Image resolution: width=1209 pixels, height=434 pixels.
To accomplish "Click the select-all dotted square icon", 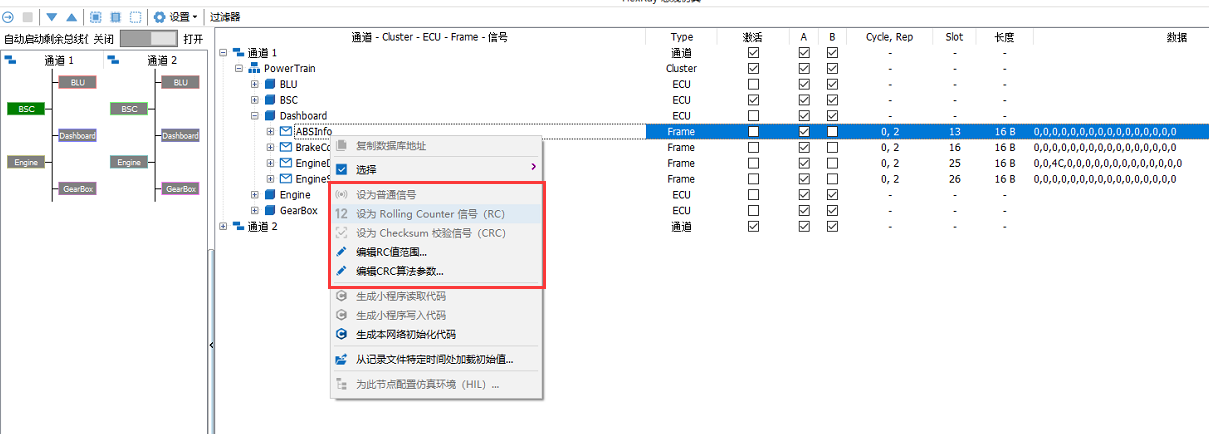I will (x=96, y=17).
